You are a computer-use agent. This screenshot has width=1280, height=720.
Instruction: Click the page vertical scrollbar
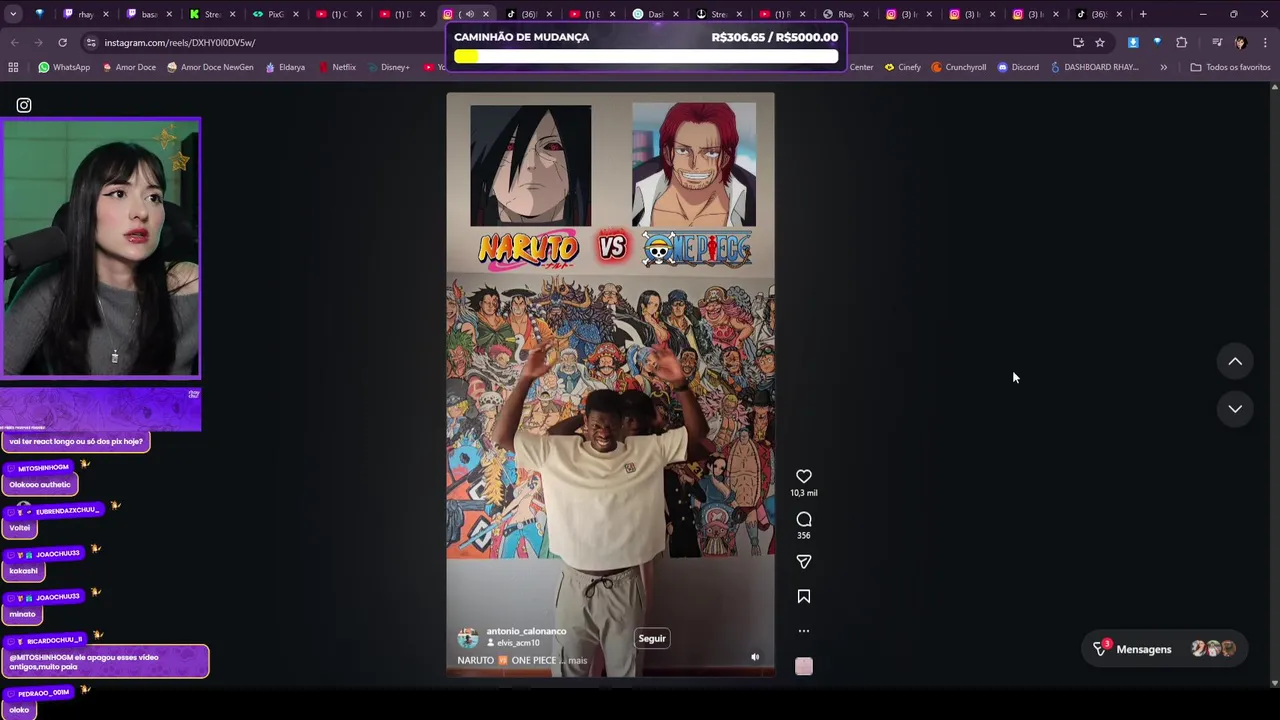tap(1274, 385)
